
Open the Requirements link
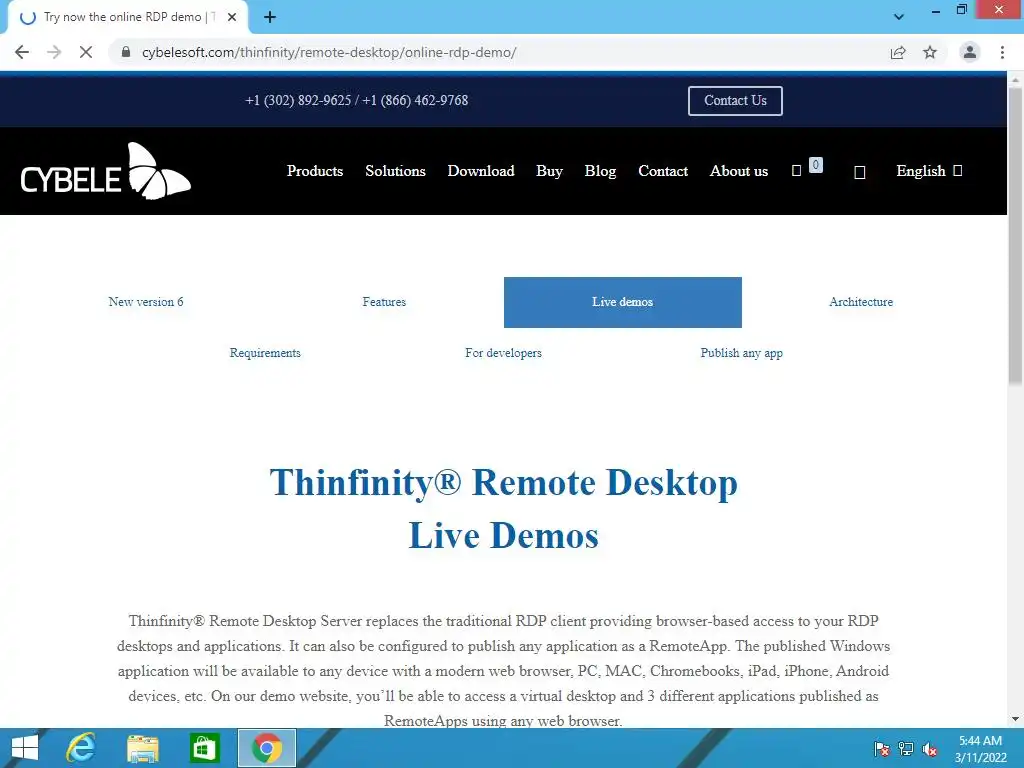click(265, 353)
